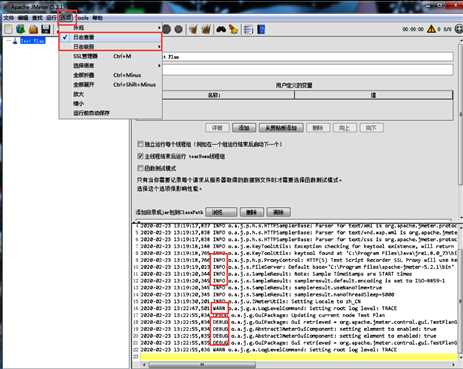The height and width of the screenshot is (369, 463).
Task: Expand the 外观 look and feel submenu
Action: click(x=110, y=28)
